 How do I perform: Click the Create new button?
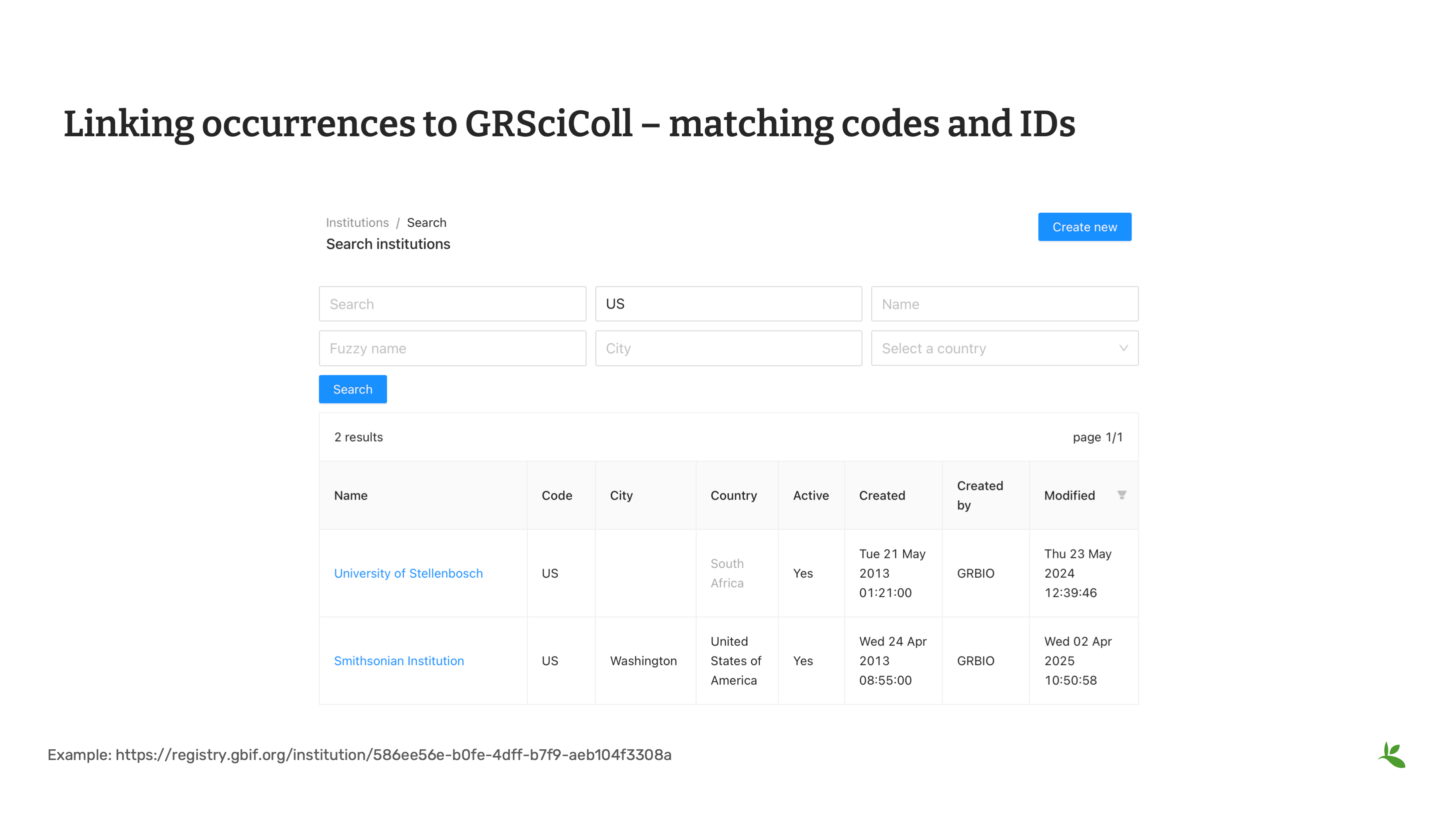click(1084, 227)
